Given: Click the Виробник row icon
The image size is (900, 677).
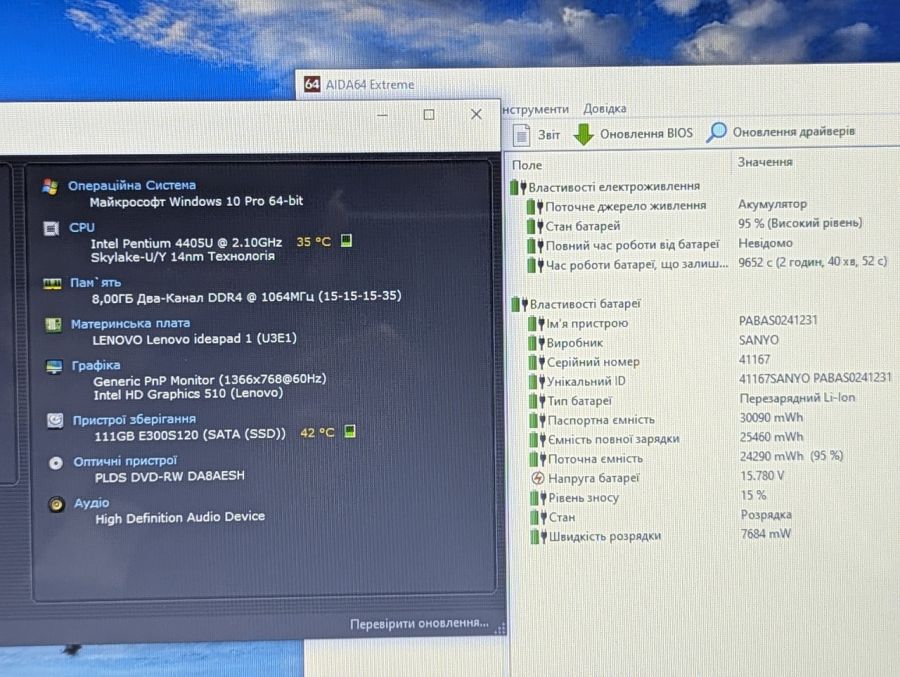Looking at the screenshot, I should [537, 343].
